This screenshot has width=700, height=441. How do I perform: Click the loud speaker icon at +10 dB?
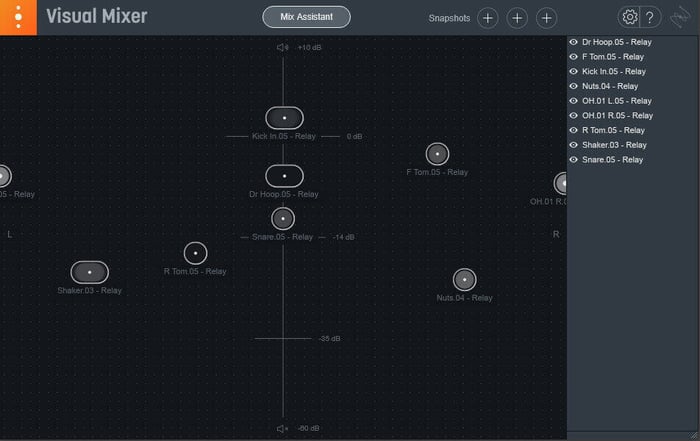pos(282,47)
